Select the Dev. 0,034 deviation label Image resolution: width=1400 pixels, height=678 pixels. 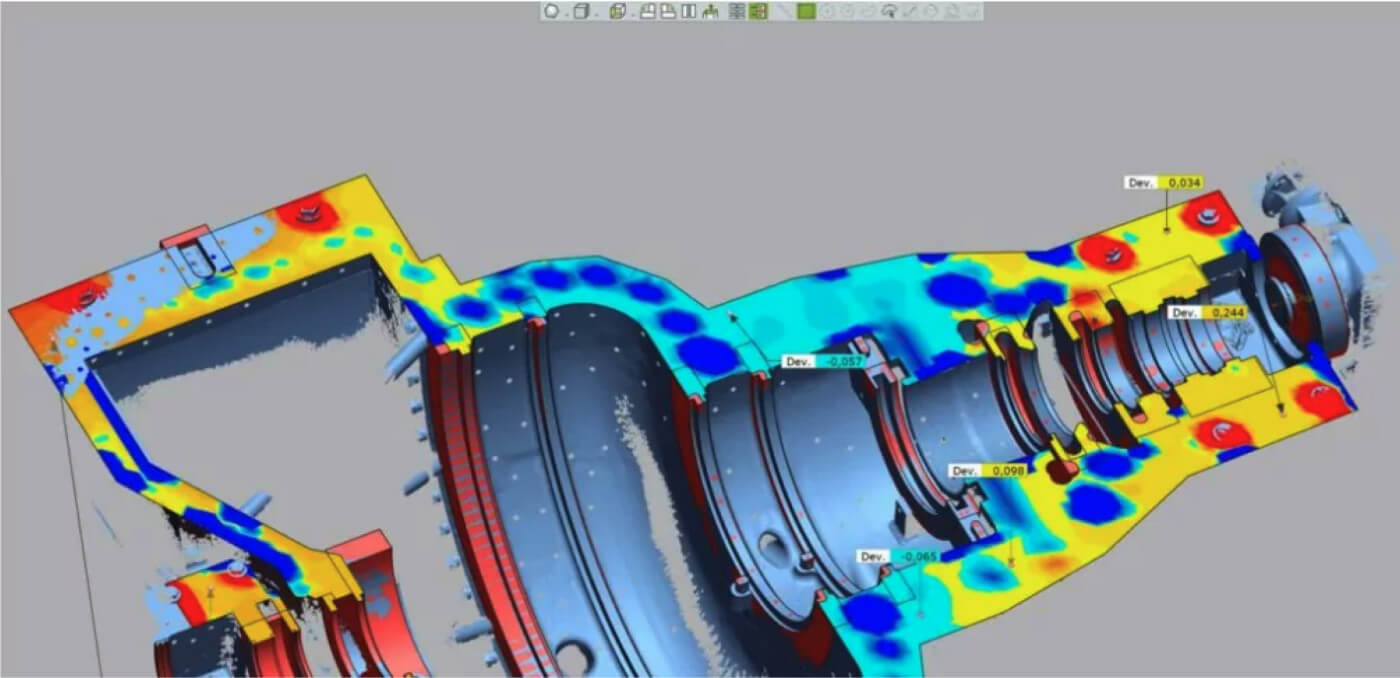click(x=1163, y=183)
